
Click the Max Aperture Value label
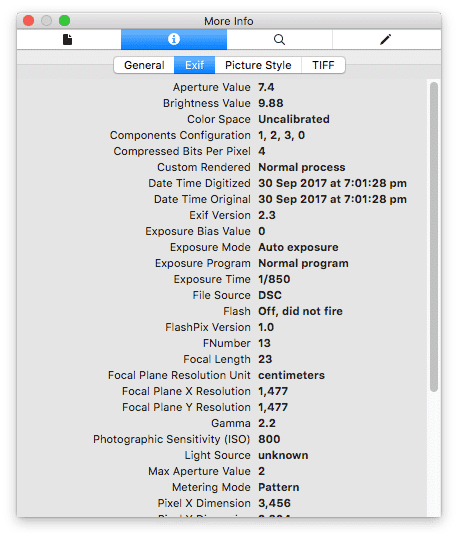[x=199, y=471]
